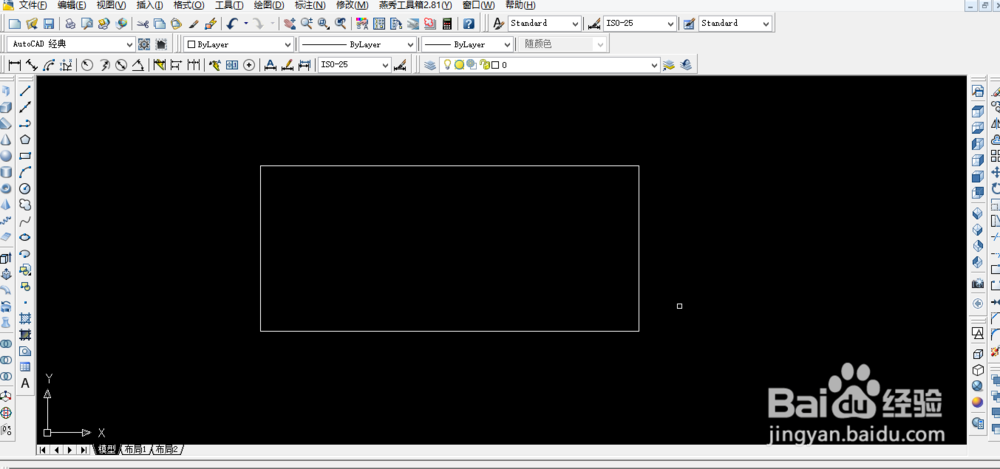Open the ByLayer color dropdown
Screen dimensions: 1000x469
pyautogui.click(x=239, y=45)
